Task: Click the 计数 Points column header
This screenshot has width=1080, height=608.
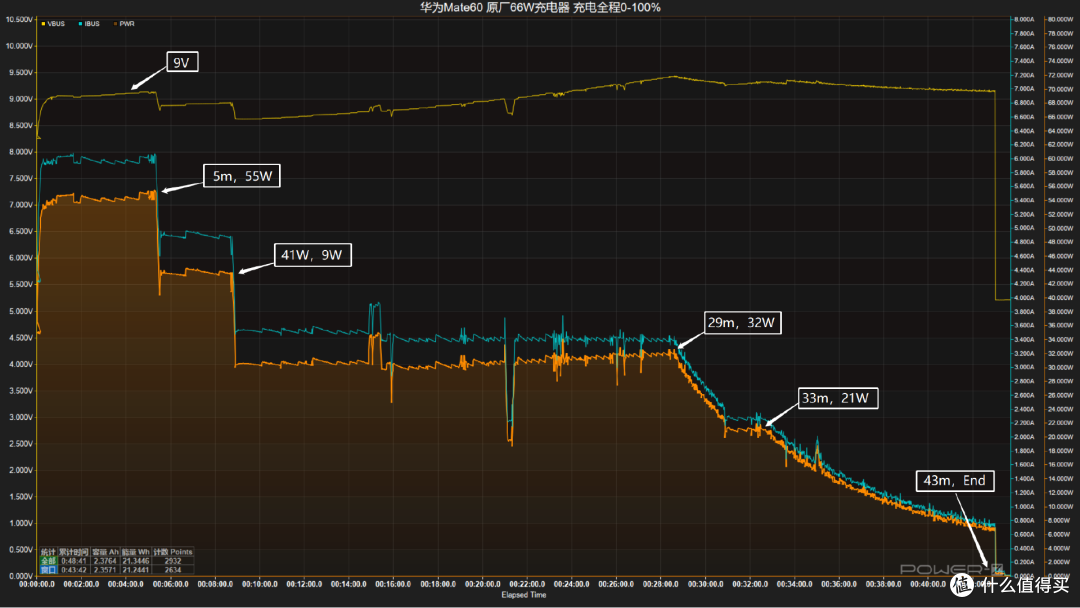Action: 173,552
